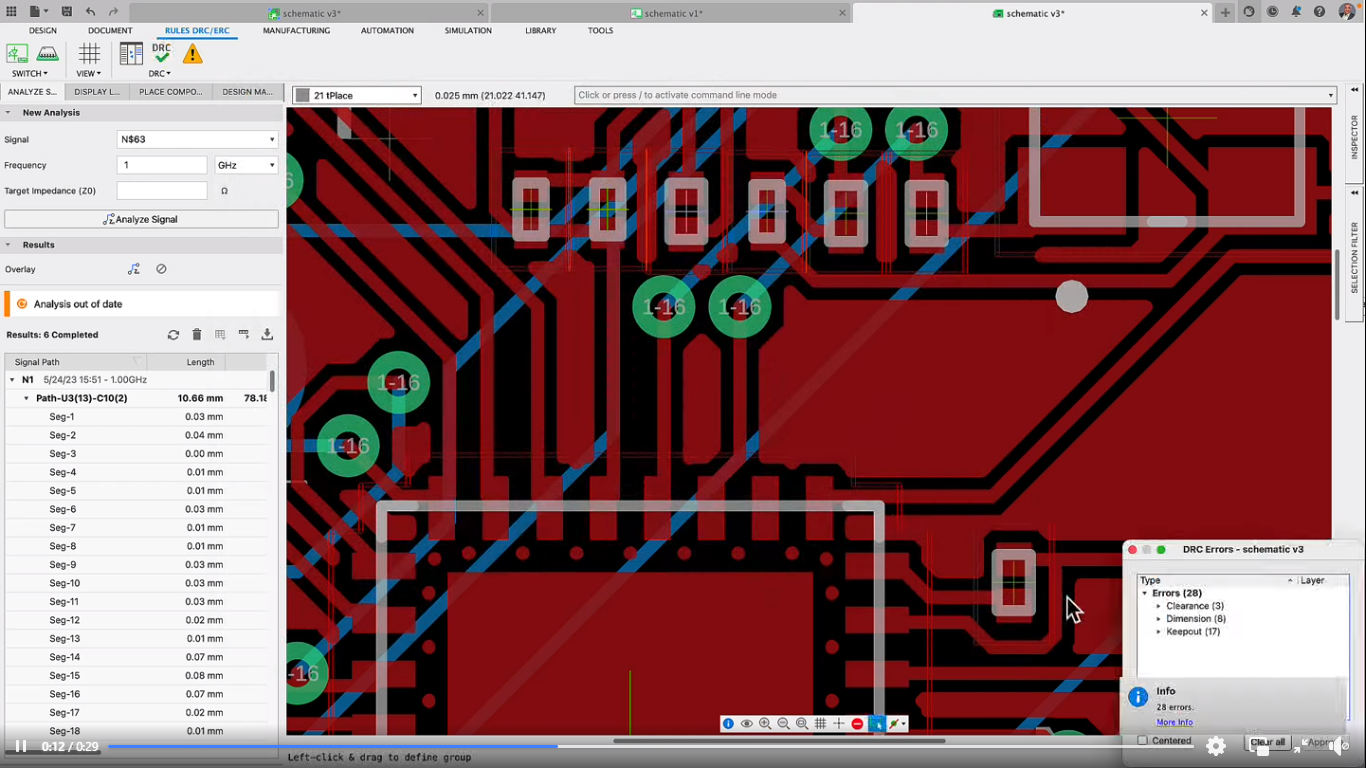Redo the last action
Viewport: 1366px width, 768px height.
pyautogui.click(x=113, y=12)
